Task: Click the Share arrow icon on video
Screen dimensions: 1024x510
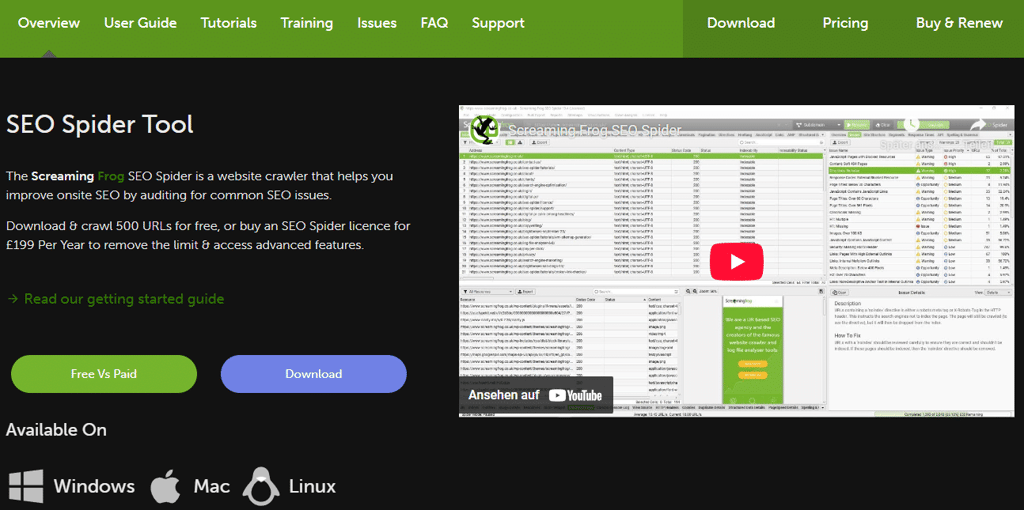Action: 978,125
